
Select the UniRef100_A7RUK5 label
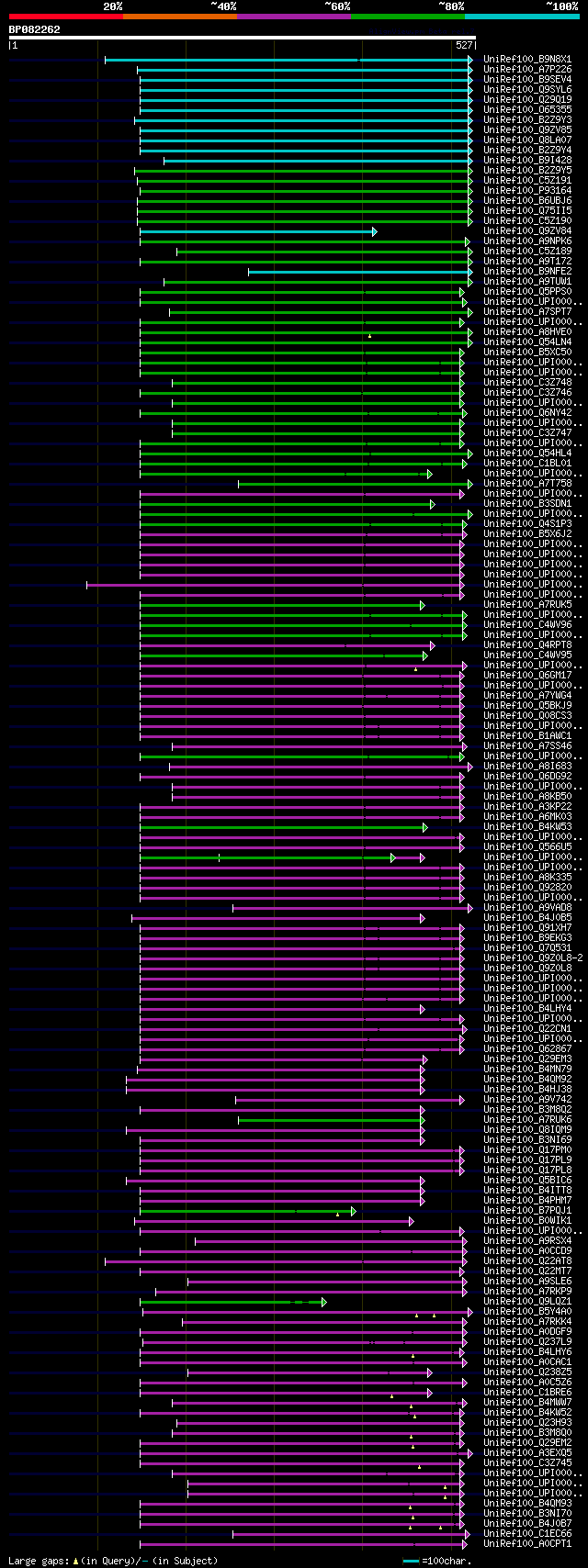(x=527, y=605)
